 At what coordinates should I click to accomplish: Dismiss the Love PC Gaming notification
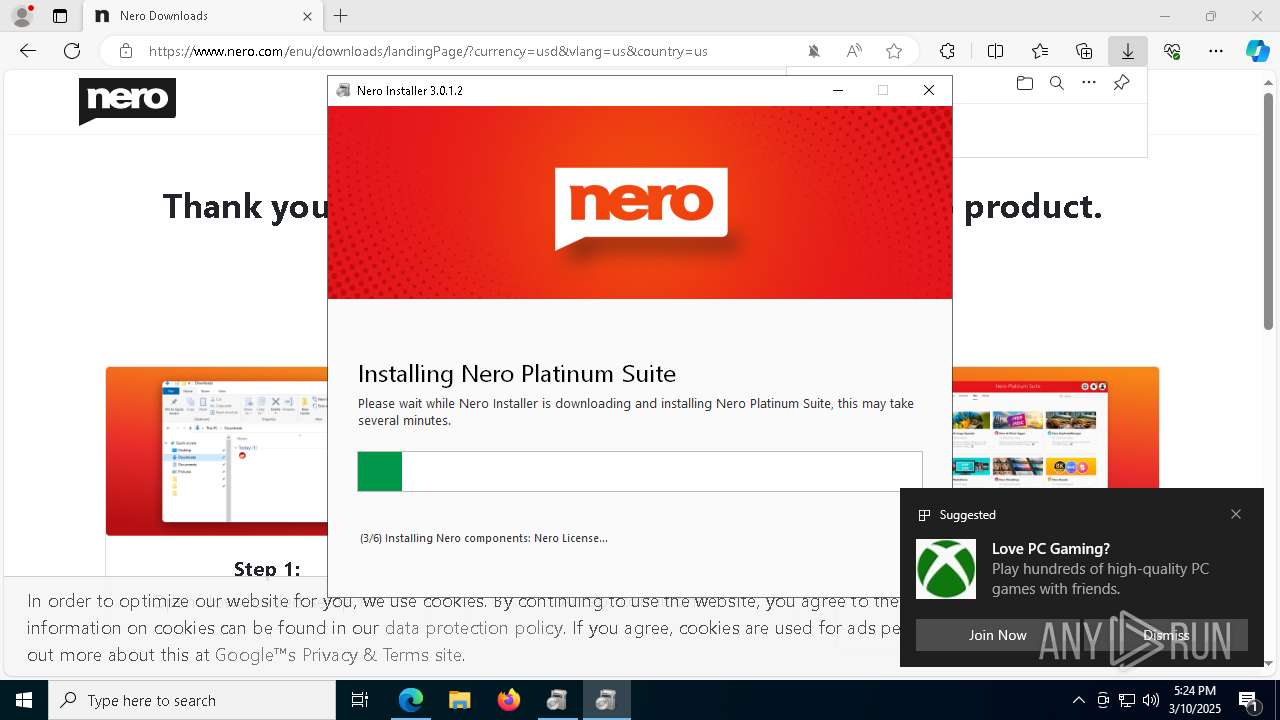[x=1166, y=635]
